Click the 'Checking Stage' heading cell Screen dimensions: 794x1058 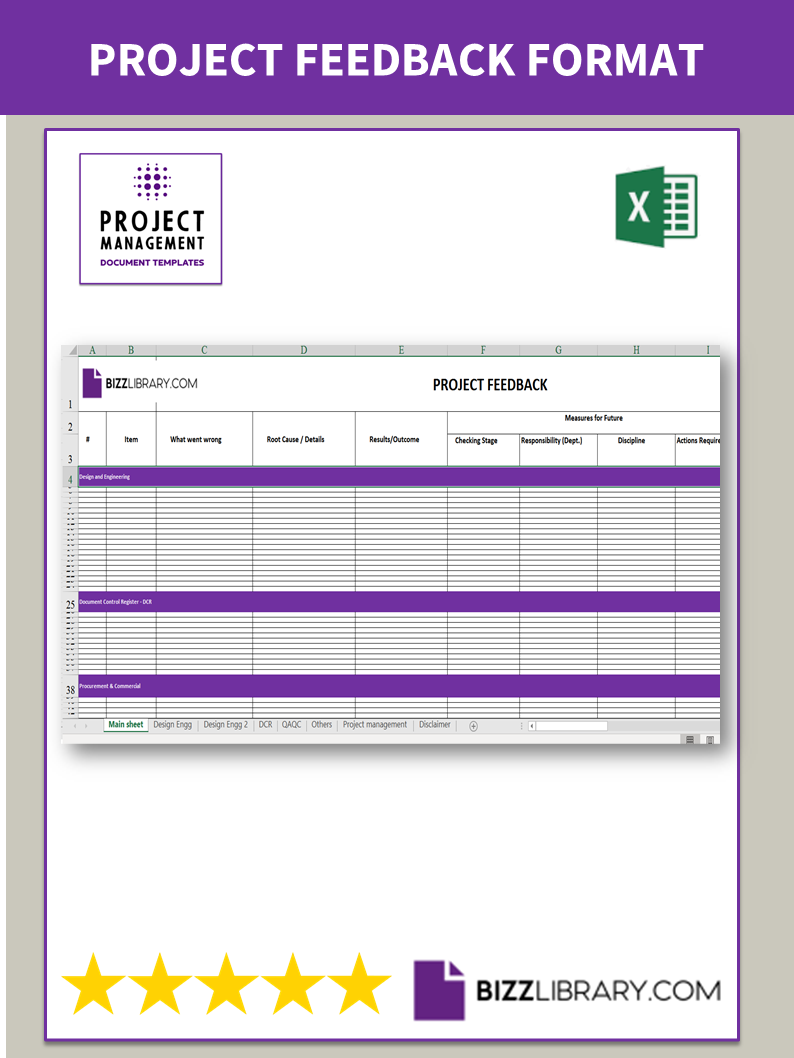pyautogui.click(x=483, y=450)
